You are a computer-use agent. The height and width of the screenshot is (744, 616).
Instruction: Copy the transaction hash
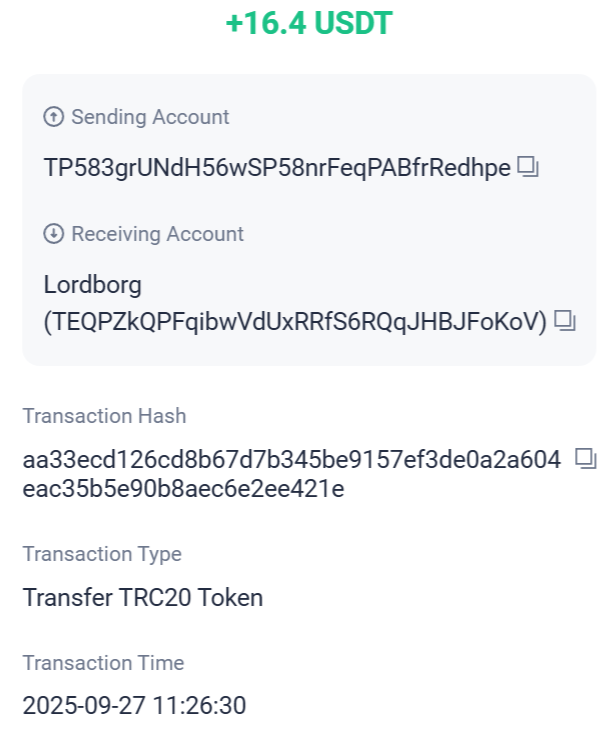tap(586, 459)
